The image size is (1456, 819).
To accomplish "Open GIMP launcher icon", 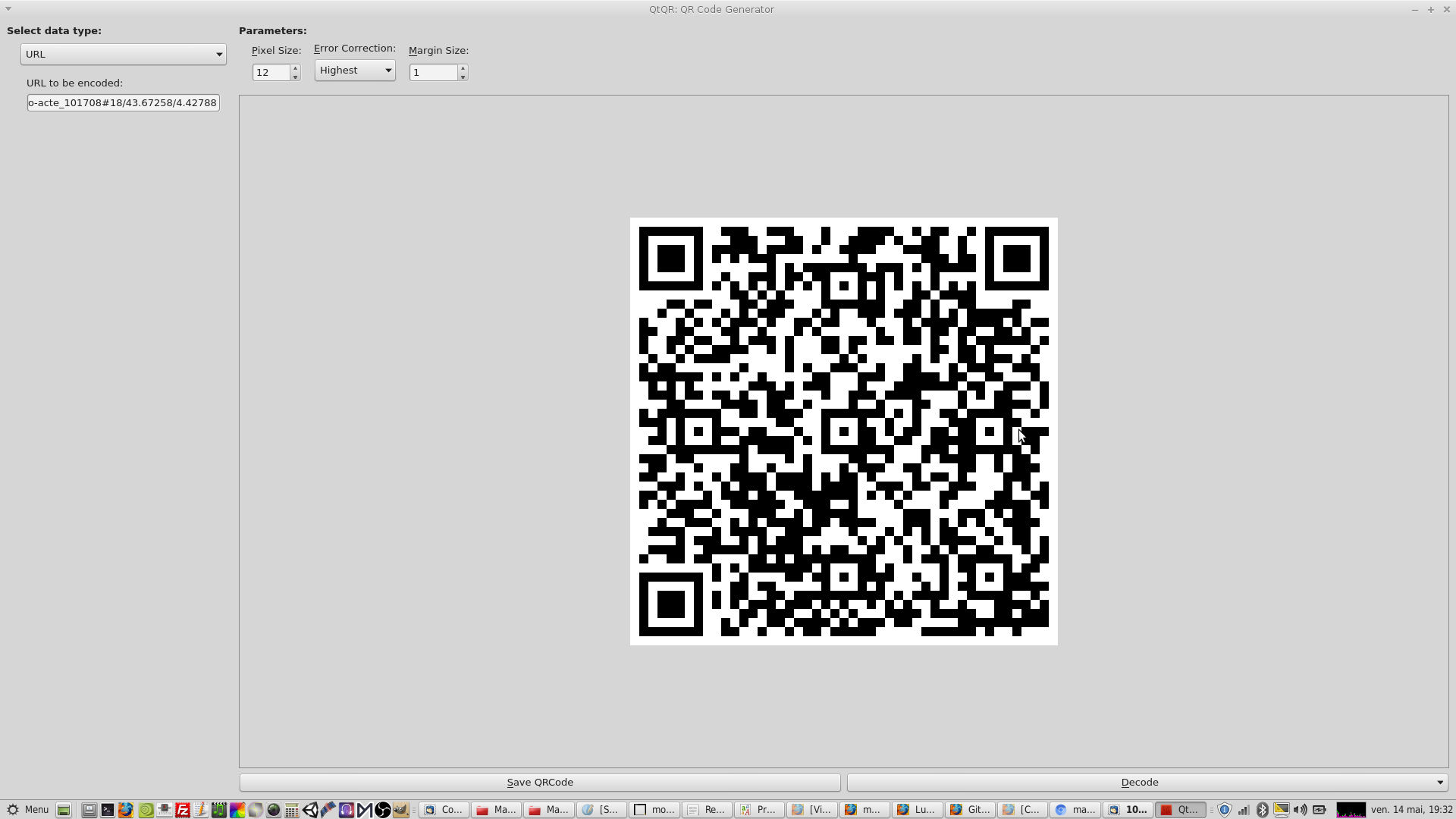I will tap(401, 810).
